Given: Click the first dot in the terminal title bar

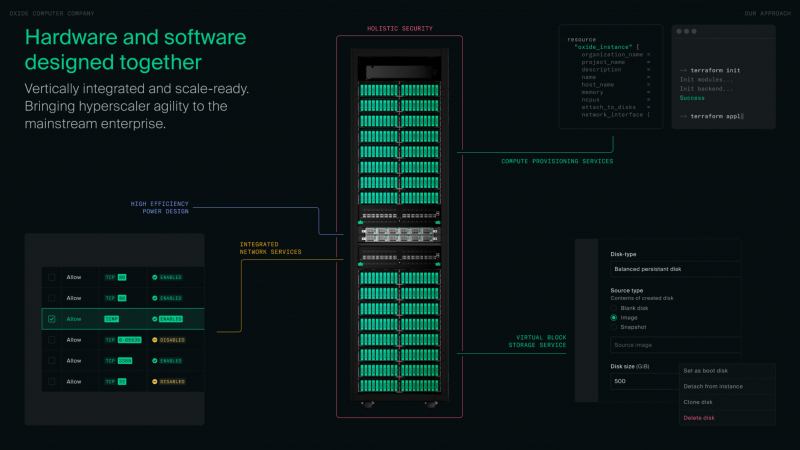Looking at the screenshot, I should [681, 31].
